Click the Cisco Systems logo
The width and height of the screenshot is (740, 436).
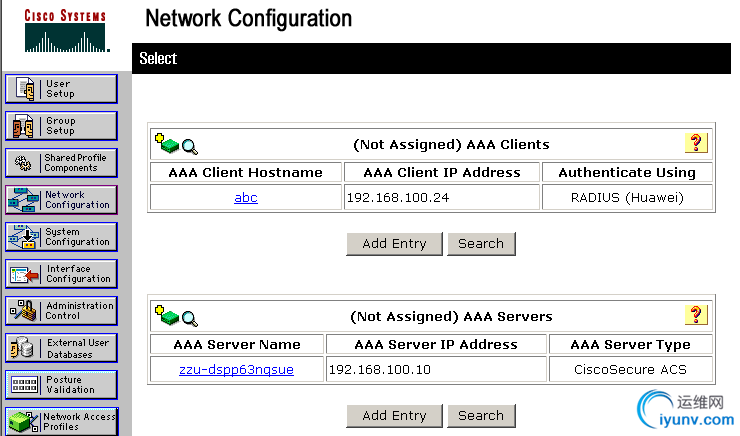tap(66, 31)
